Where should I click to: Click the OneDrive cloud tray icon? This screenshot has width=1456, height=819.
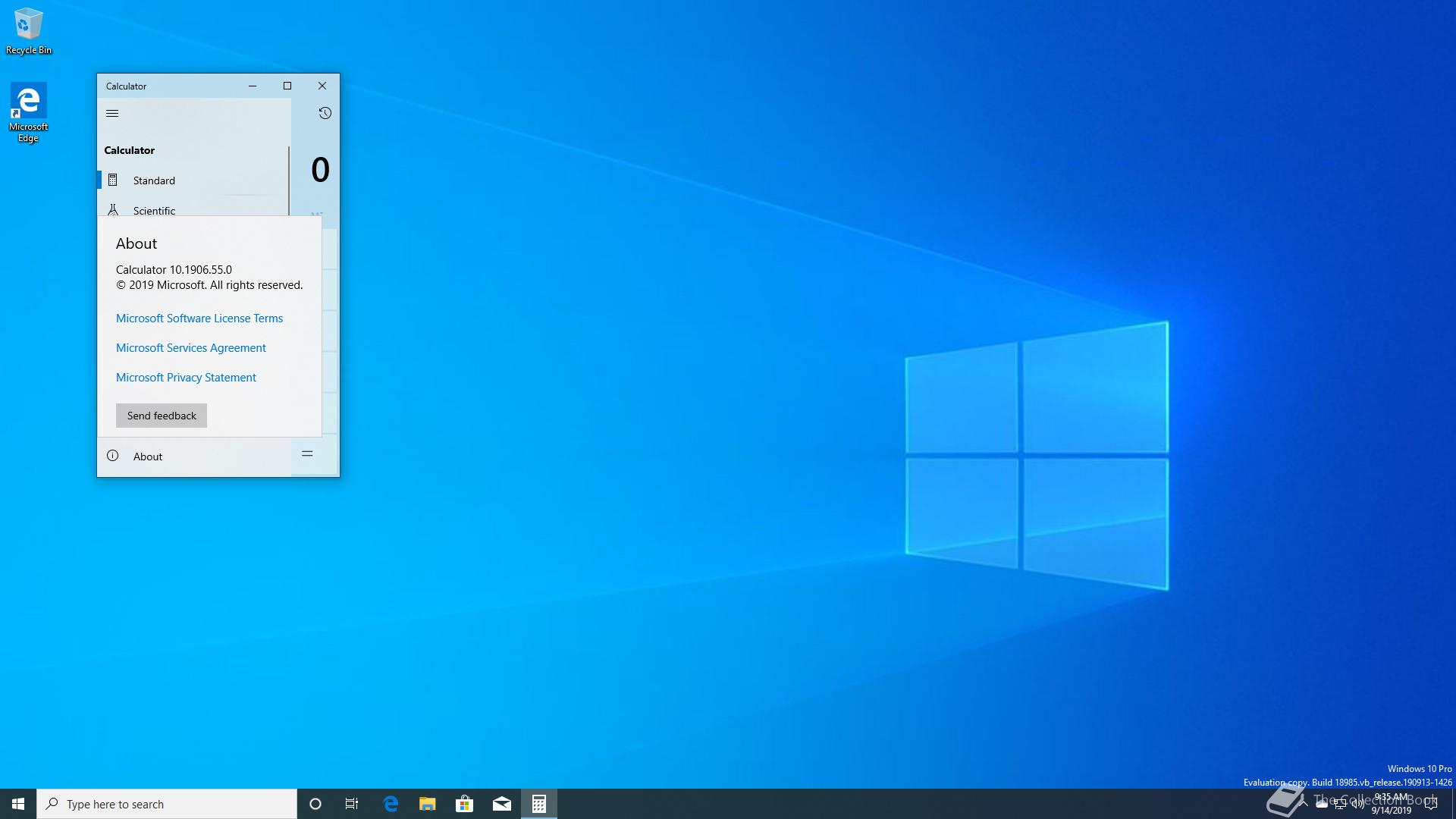click(1322, 804)
